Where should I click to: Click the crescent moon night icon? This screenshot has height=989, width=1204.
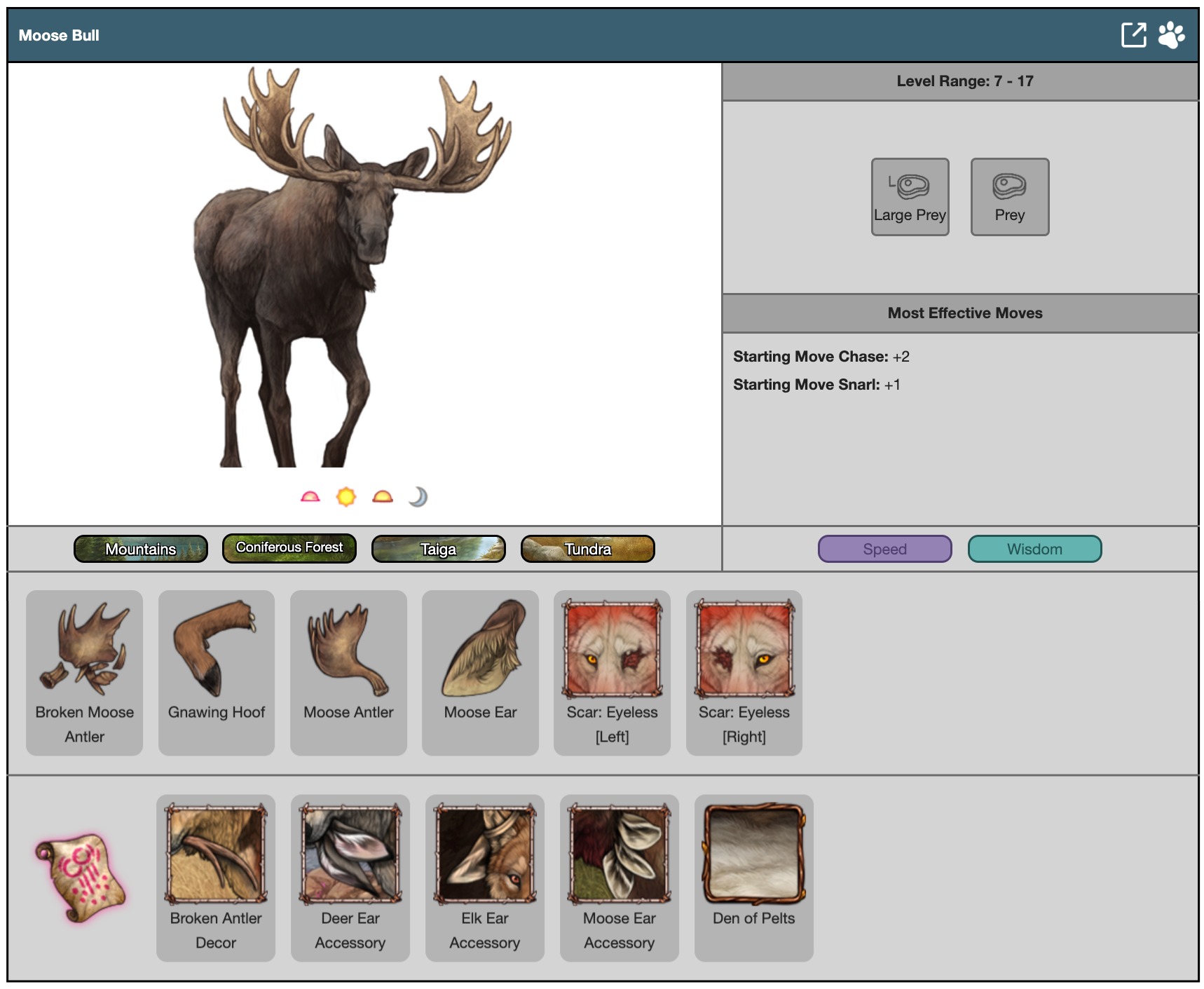coord(418,497)
